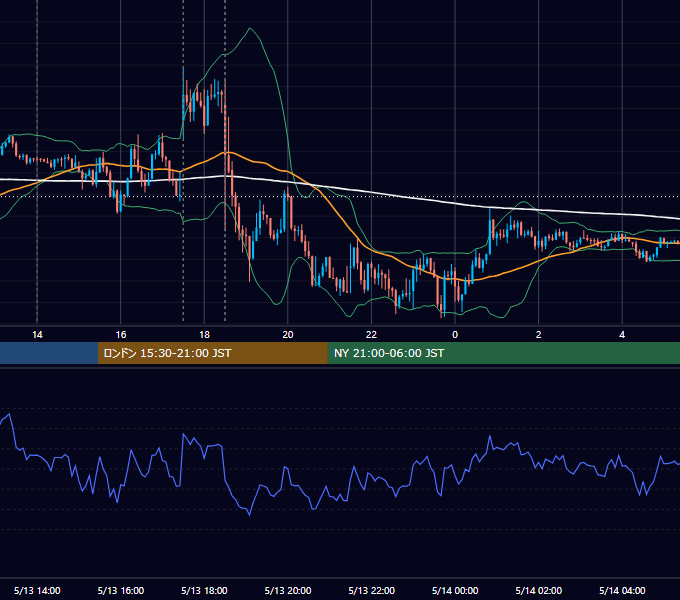The image size is (680, 600).
Task: Click the '5/14 00:00' date label
Action: tap(455, 590)
